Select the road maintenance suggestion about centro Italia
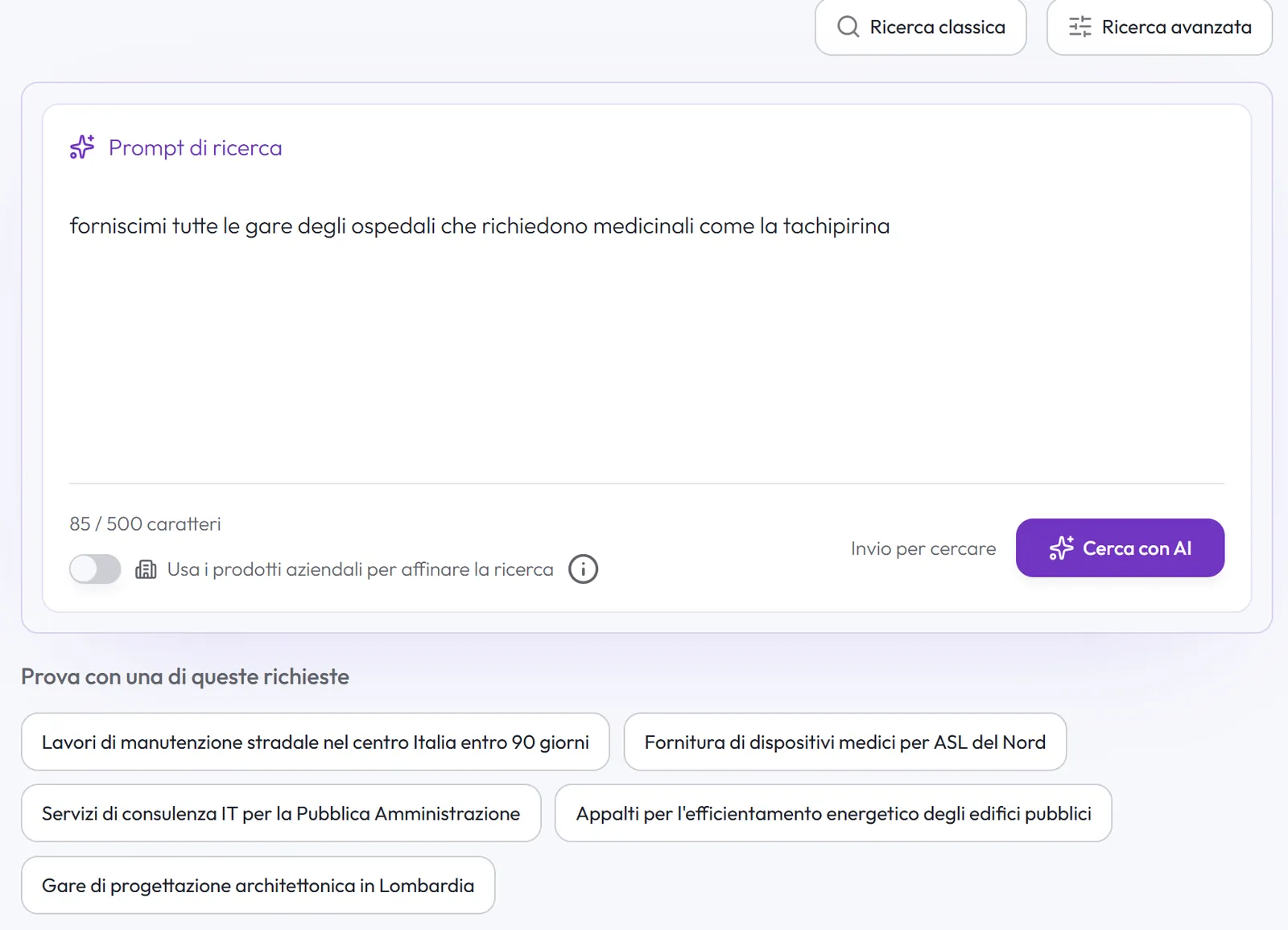The image size is (1288, 930). click(316, 742)
